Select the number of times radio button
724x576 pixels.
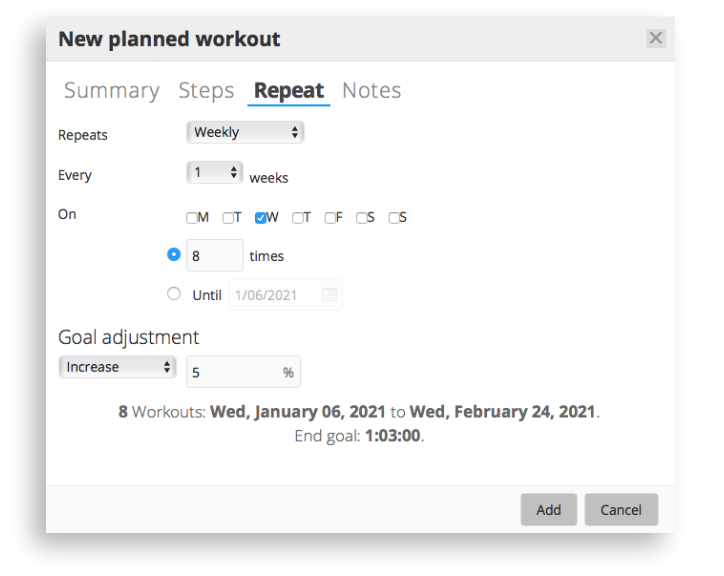pos(174,255)
